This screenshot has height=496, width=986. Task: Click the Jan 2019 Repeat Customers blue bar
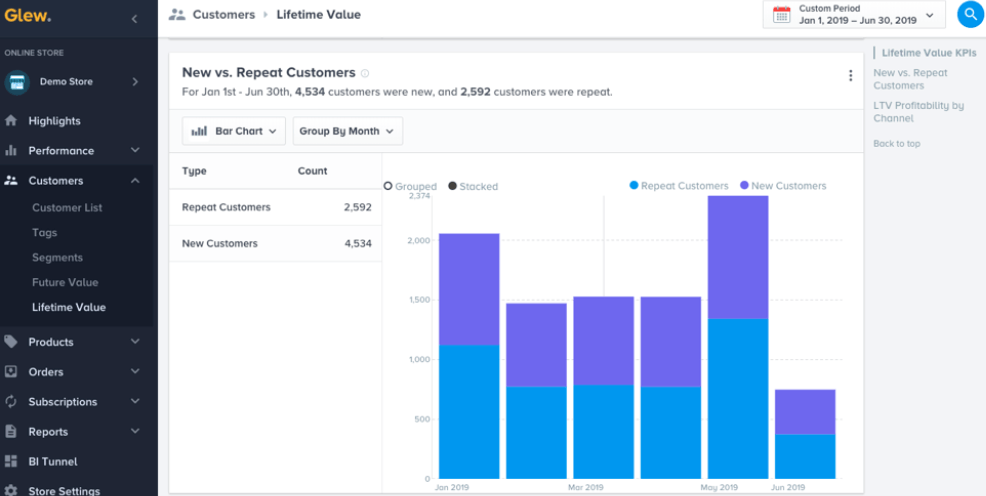(469, 412)
